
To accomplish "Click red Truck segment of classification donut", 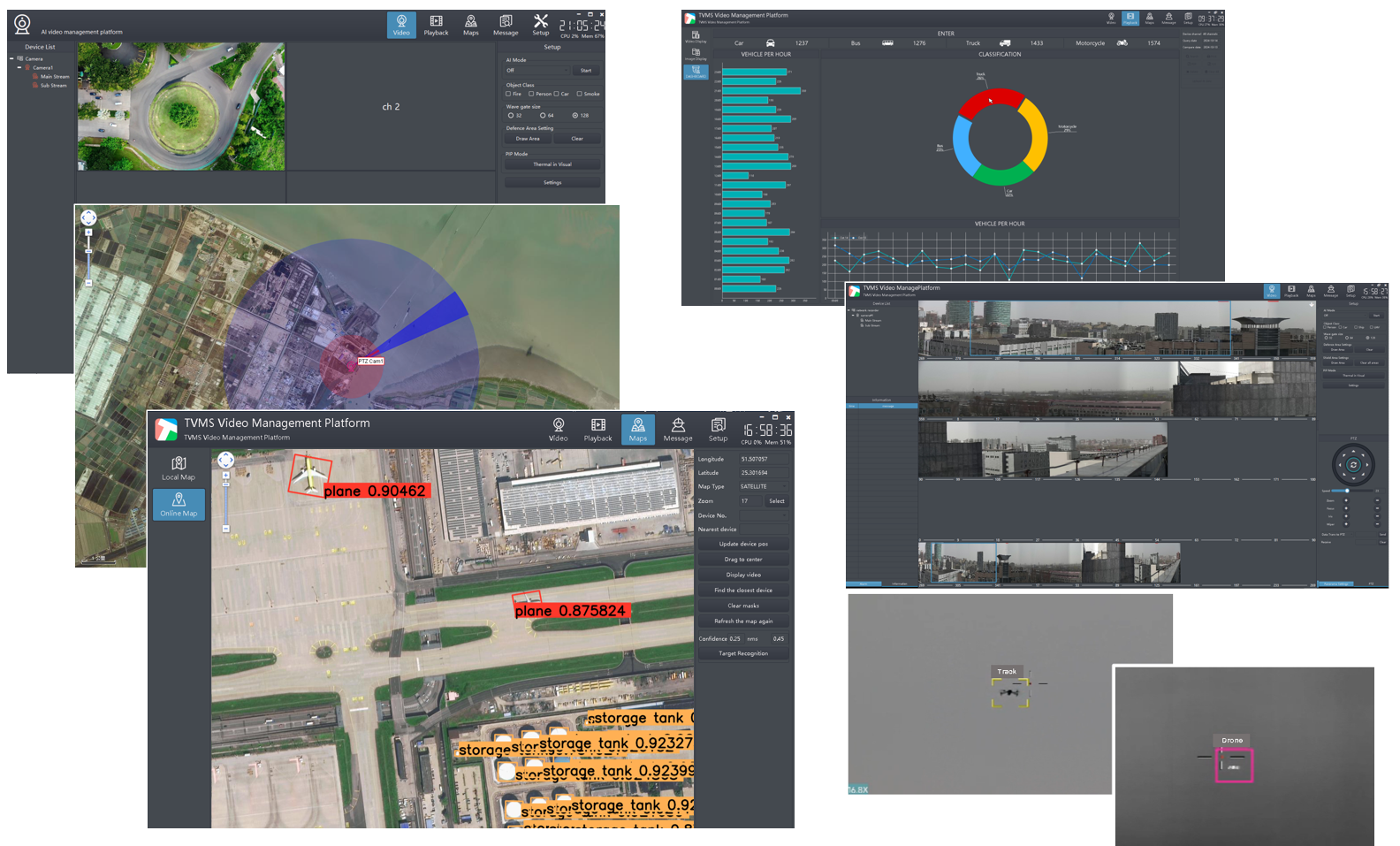I will (x=991, y=101).
